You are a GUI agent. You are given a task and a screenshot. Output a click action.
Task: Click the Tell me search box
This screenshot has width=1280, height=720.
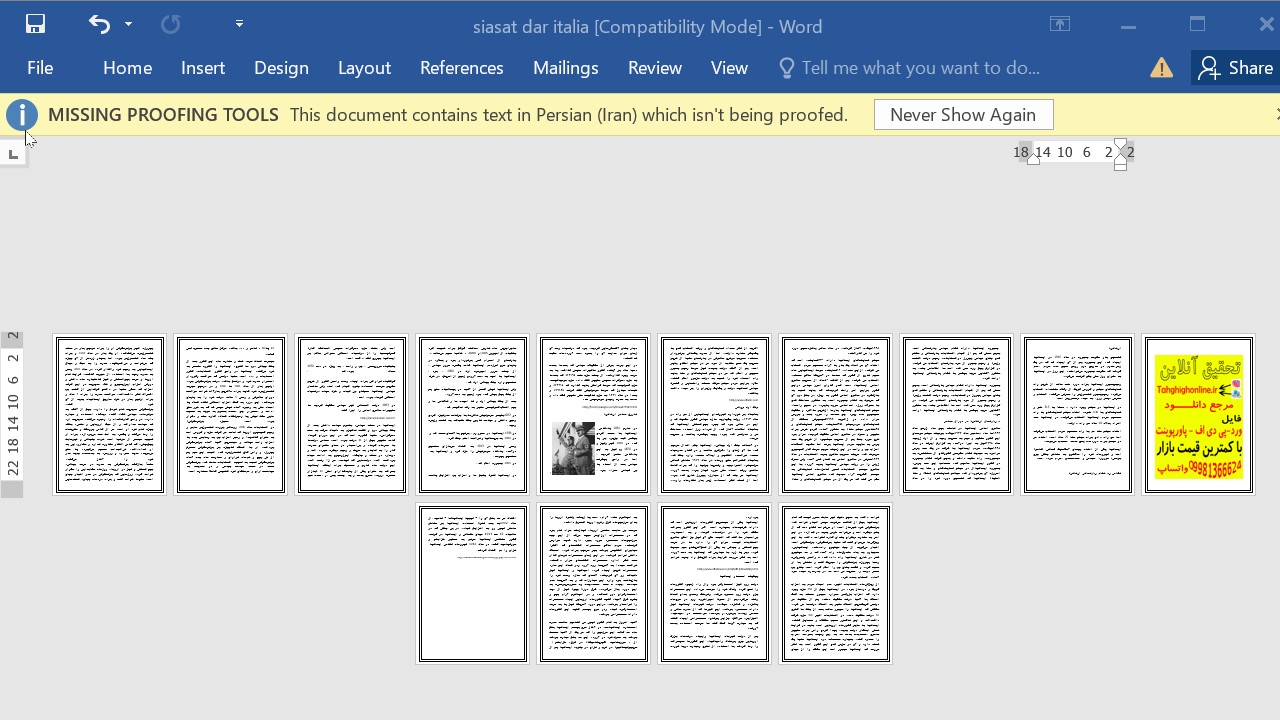pyautogui.click(x=920, y=68)
